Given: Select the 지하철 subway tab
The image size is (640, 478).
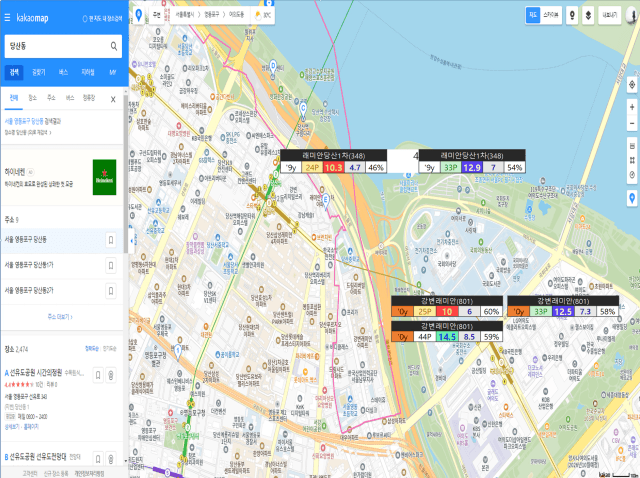Looking at the screenshot, I should [88, 72].
